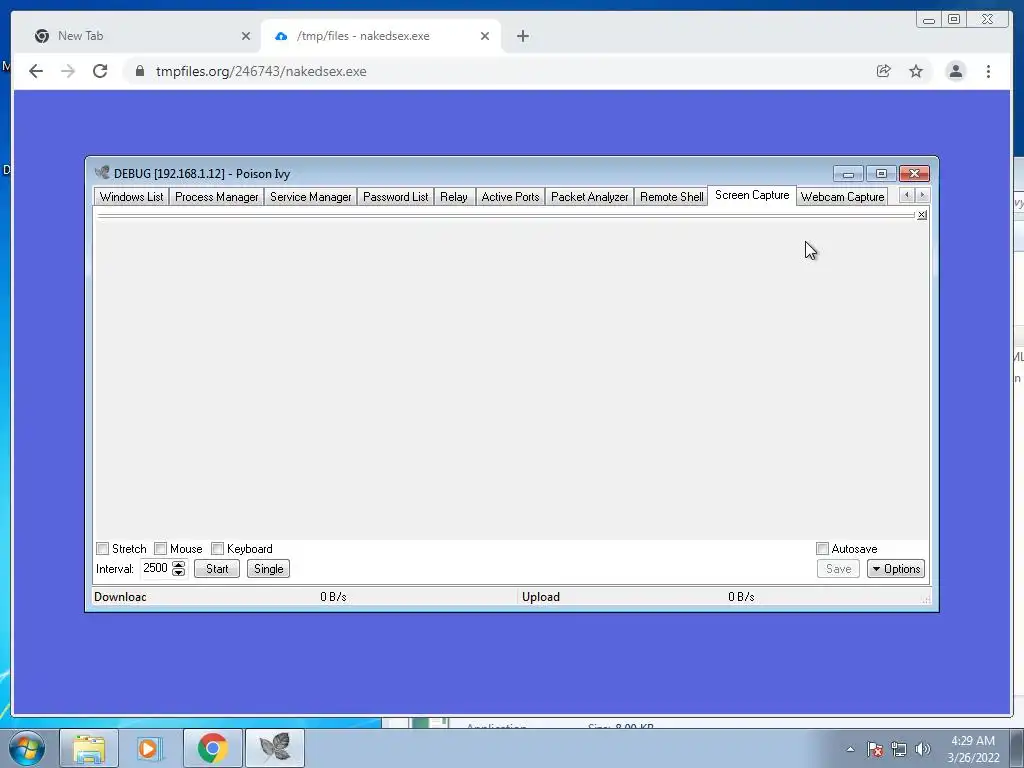
Task: Click the site lock icon
Action: [x=140, y=71]
